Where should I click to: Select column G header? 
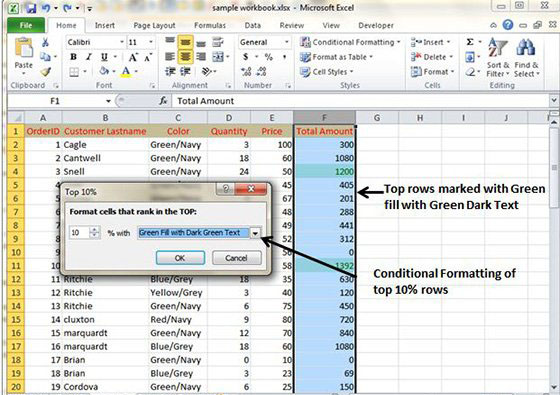pos(377,118)
